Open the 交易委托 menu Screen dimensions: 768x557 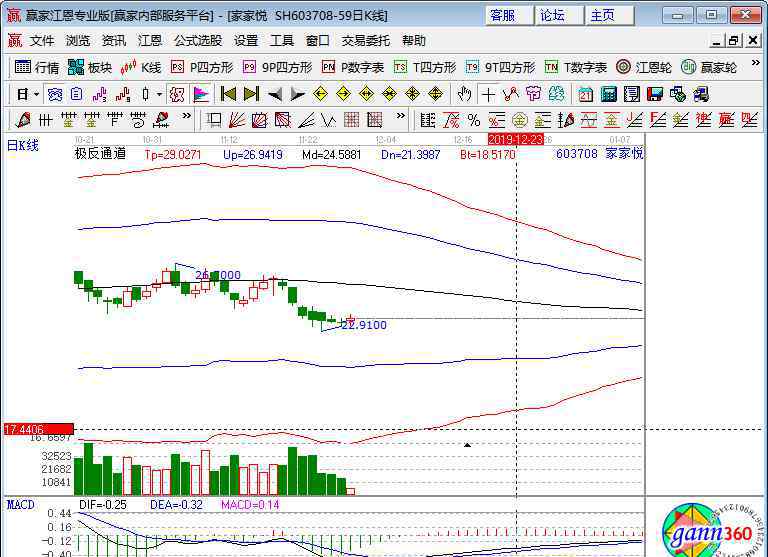pyautogui.click(x=365, y=41)
